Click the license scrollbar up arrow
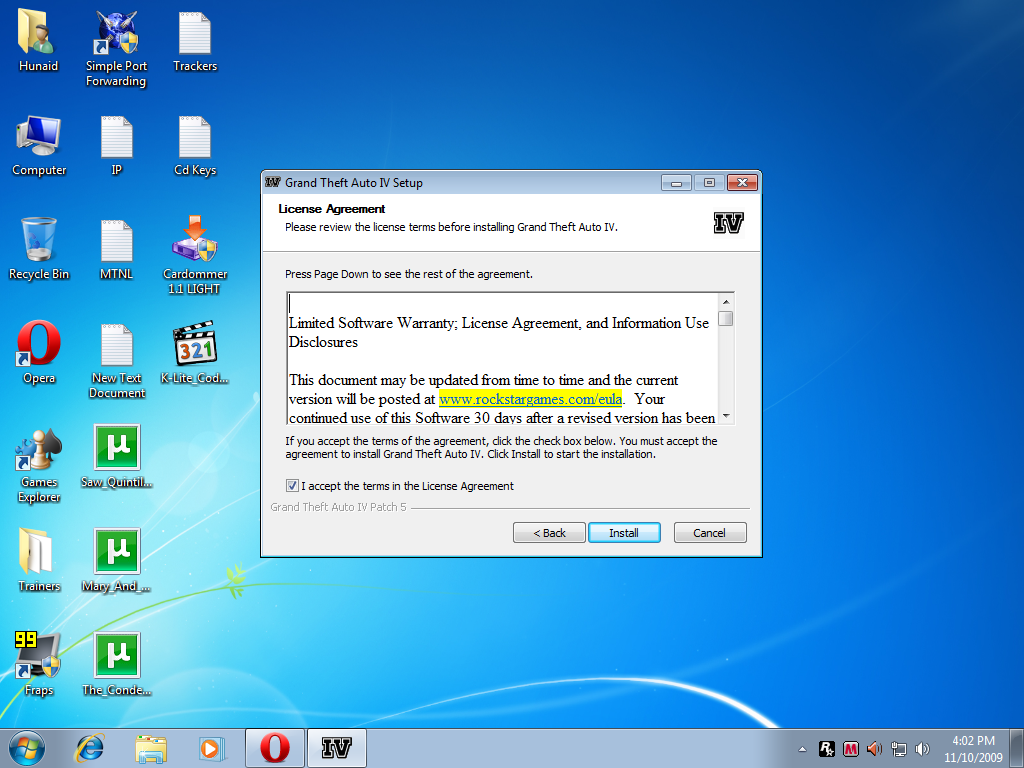The height and width of the screenshot is (768, 1024). point(726,302)
